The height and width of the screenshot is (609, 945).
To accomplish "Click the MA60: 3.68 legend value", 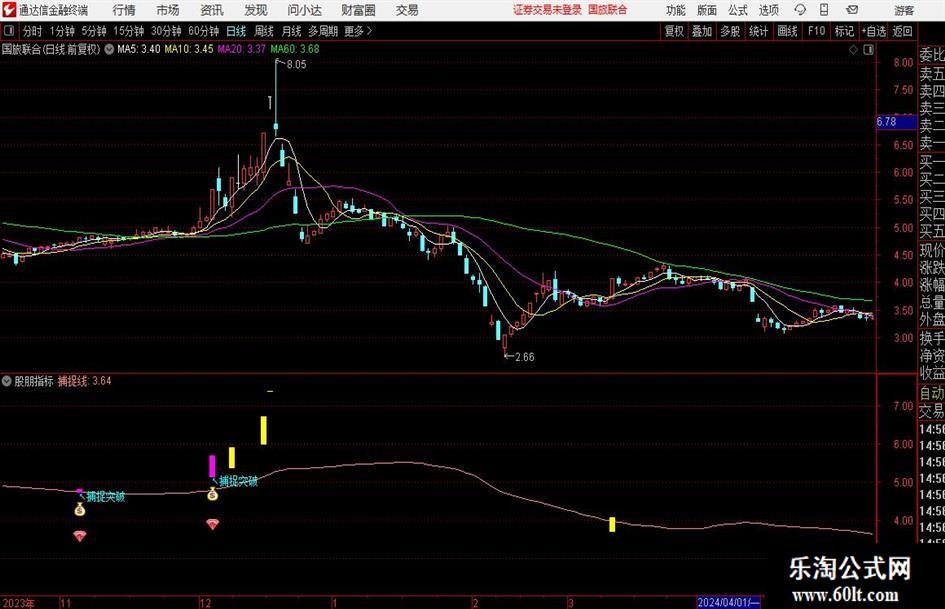I will click(295, 49).
